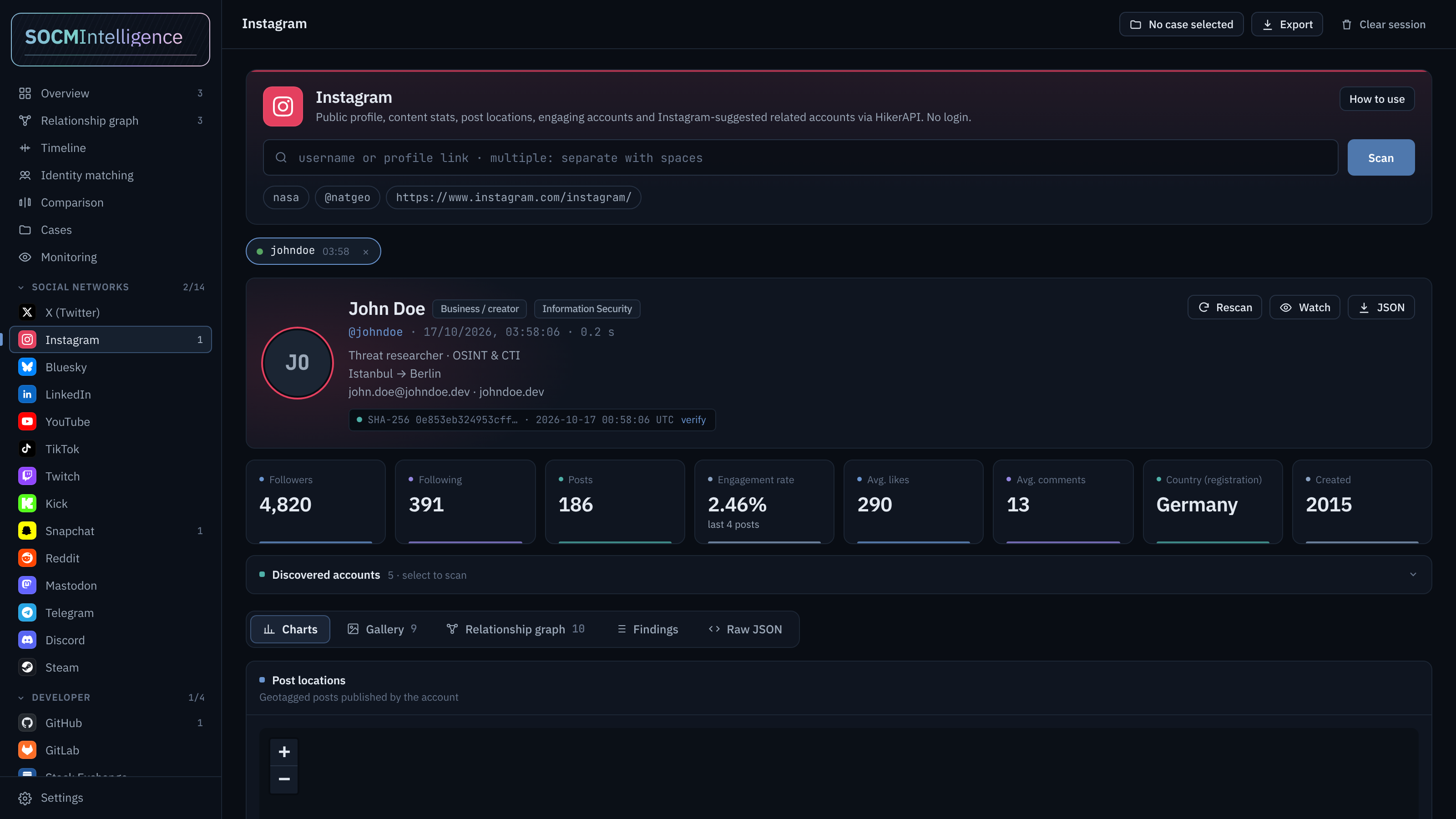This screenshot has height=819, width=1456.
Task: Open the Comparison view
Action: click(110, 202)
